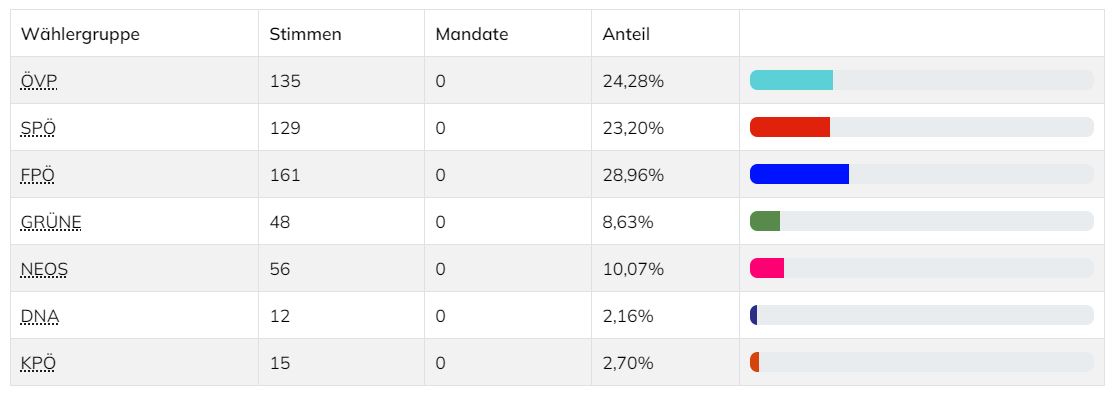Click the ÖVP party abbreviation link
Screen dimensions: 1117x398
pos(38,81)
